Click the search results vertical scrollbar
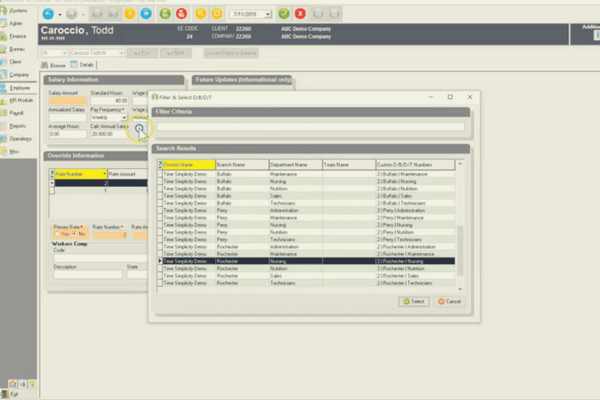600x400 pixels. click(x=460, y=226)
